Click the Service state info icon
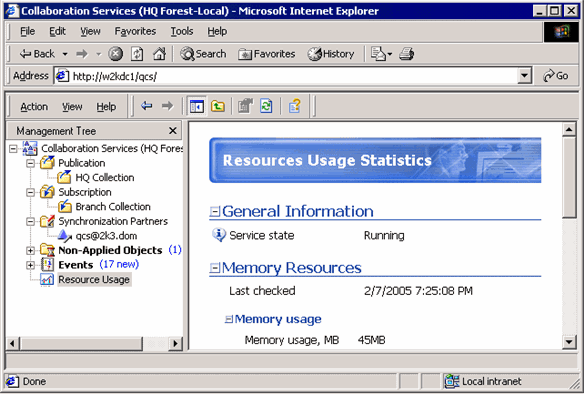This screenshot has height=394, width=584. [x=219, y=235]
